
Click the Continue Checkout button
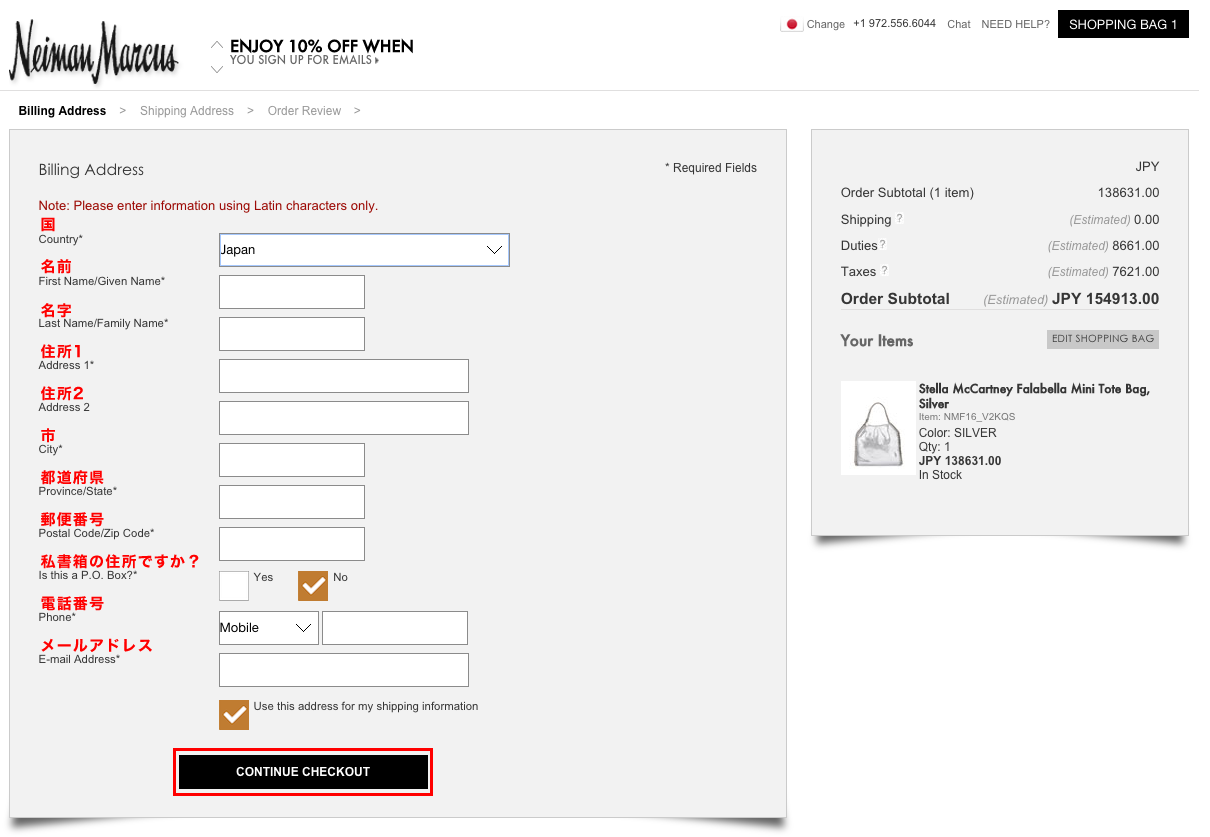click(x=303, y=772)
